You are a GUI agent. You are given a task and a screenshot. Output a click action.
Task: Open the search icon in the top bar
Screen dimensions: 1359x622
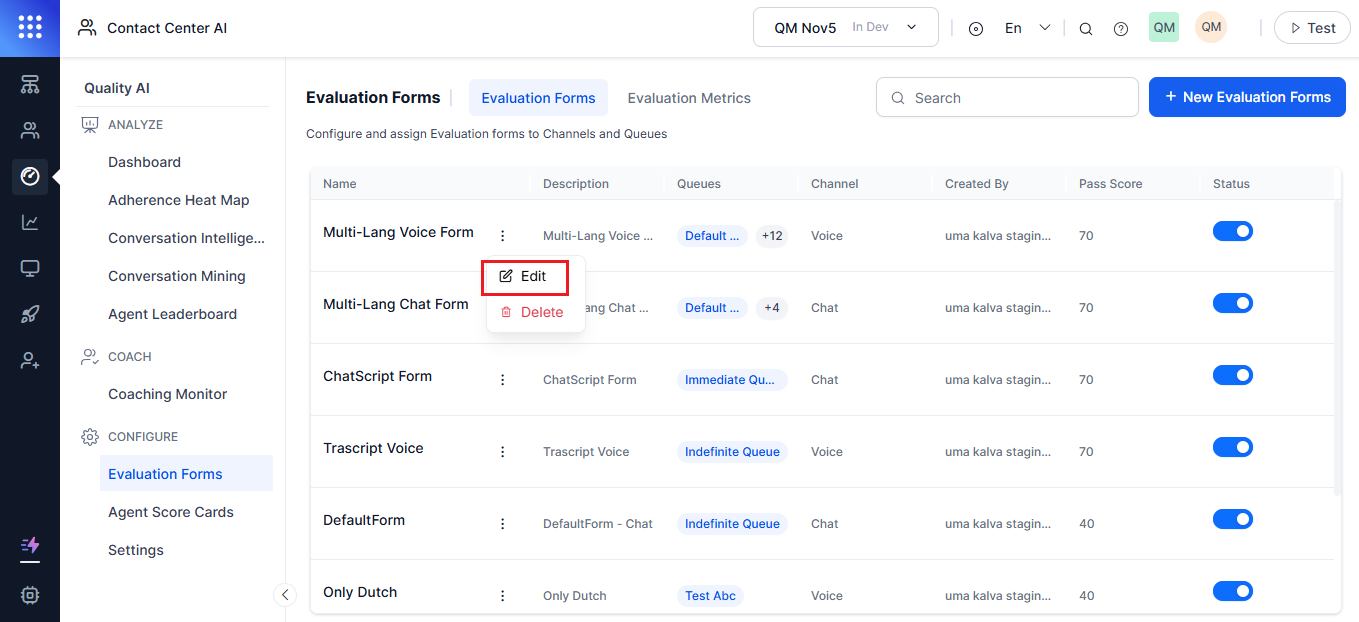1086,27
